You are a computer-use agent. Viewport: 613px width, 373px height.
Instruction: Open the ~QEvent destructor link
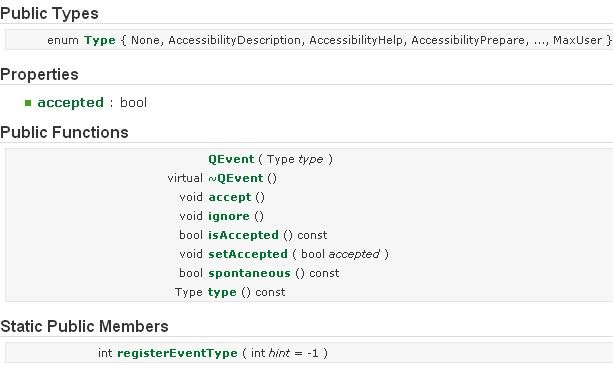point(236,178)
